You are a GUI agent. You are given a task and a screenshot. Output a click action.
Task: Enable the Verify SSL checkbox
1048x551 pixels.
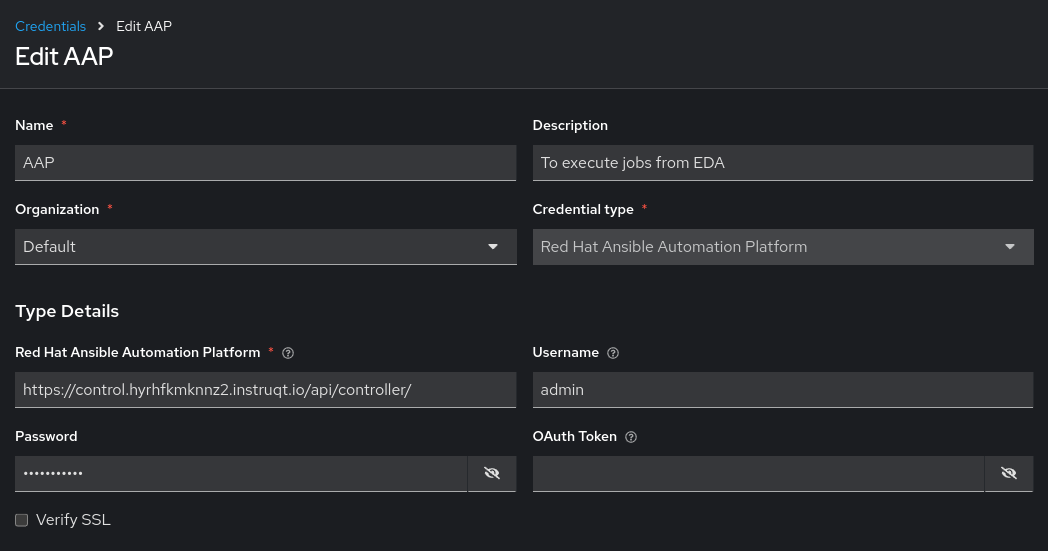click(21, 520)
